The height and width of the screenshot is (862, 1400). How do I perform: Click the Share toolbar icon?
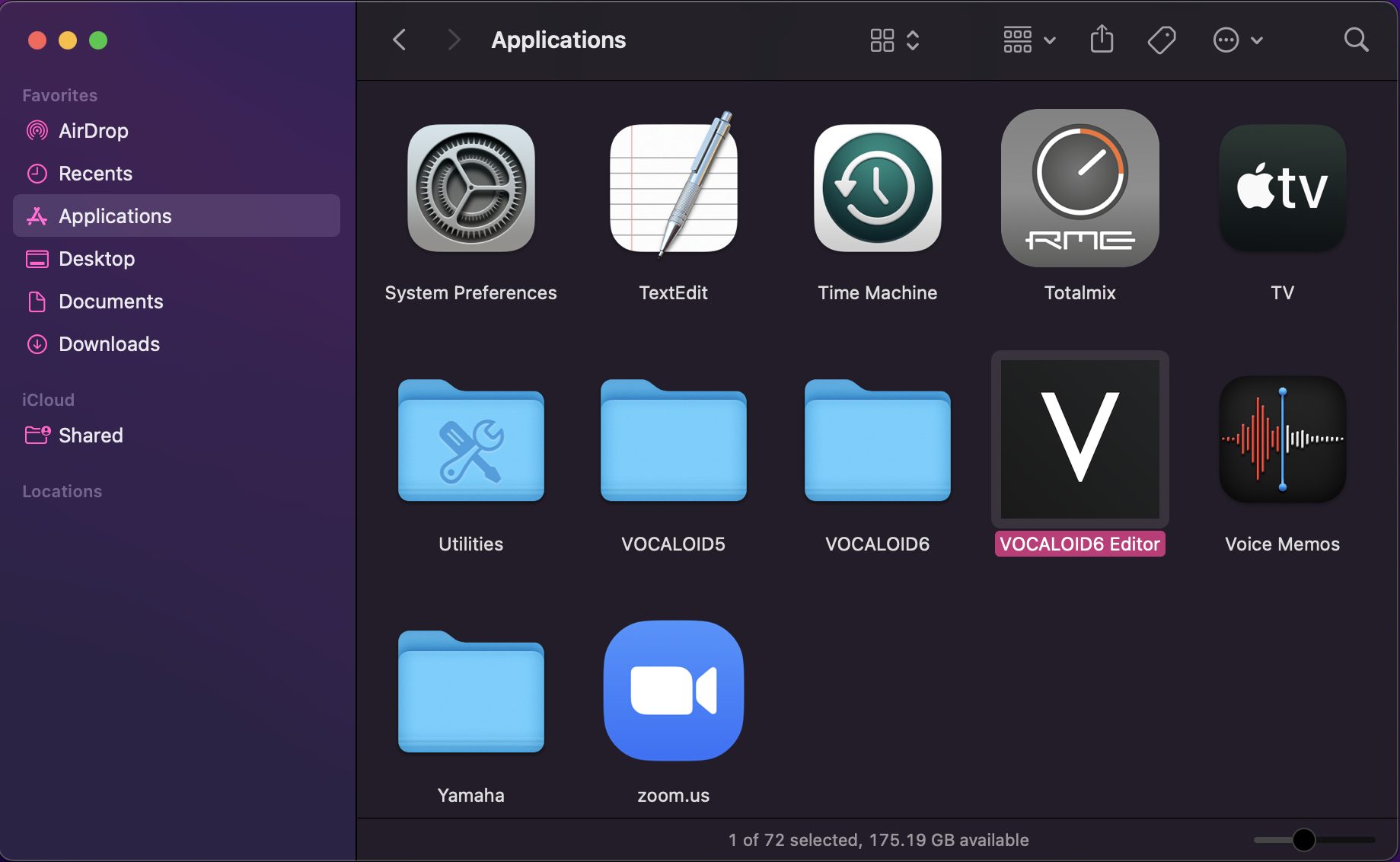click(x=1102, y=39)
